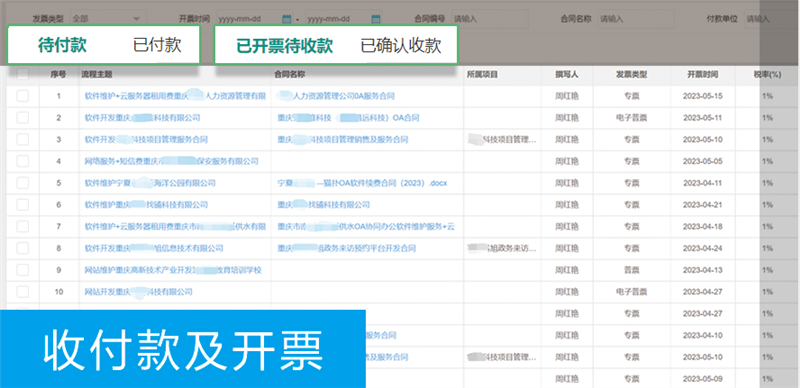The width and height of the screenshot is (800, 388).
Task: Open the start date calendar icon
Action: coord(287,19)
